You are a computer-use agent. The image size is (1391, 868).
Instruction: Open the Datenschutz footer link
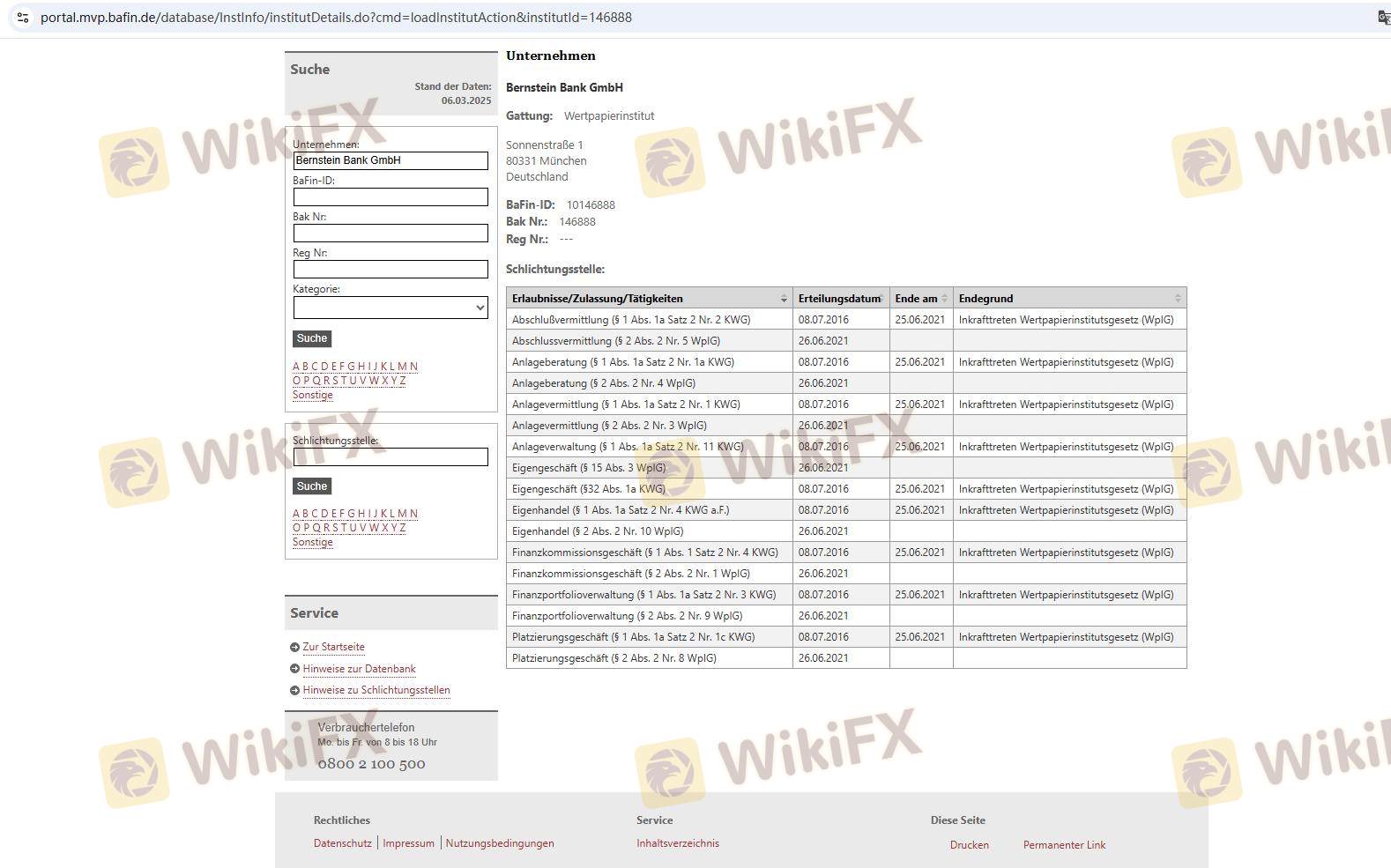(342, 843)
